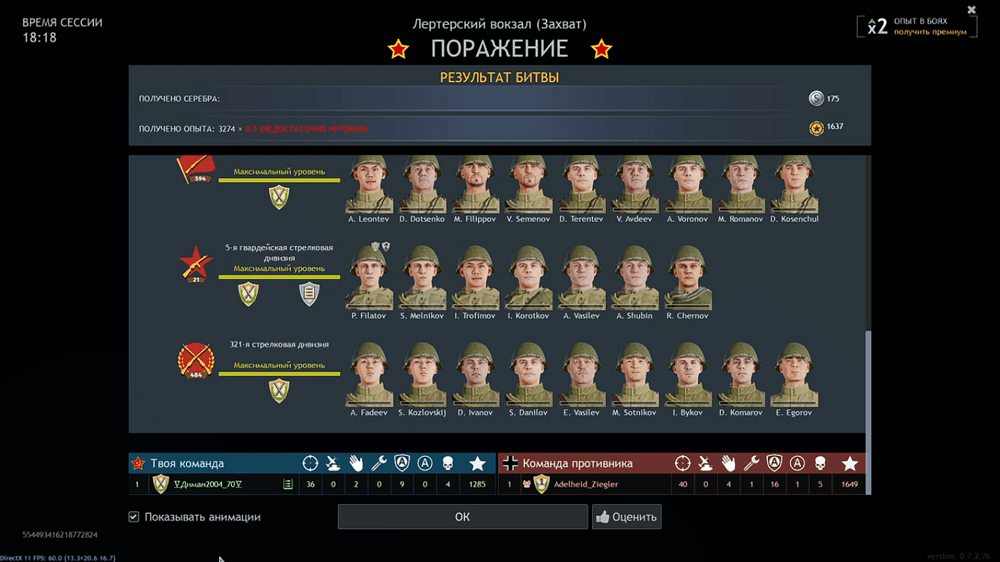The height and width of the screenshot is (562, 1000).
Task: Close the battle results with the X icon
Action: 971,10
